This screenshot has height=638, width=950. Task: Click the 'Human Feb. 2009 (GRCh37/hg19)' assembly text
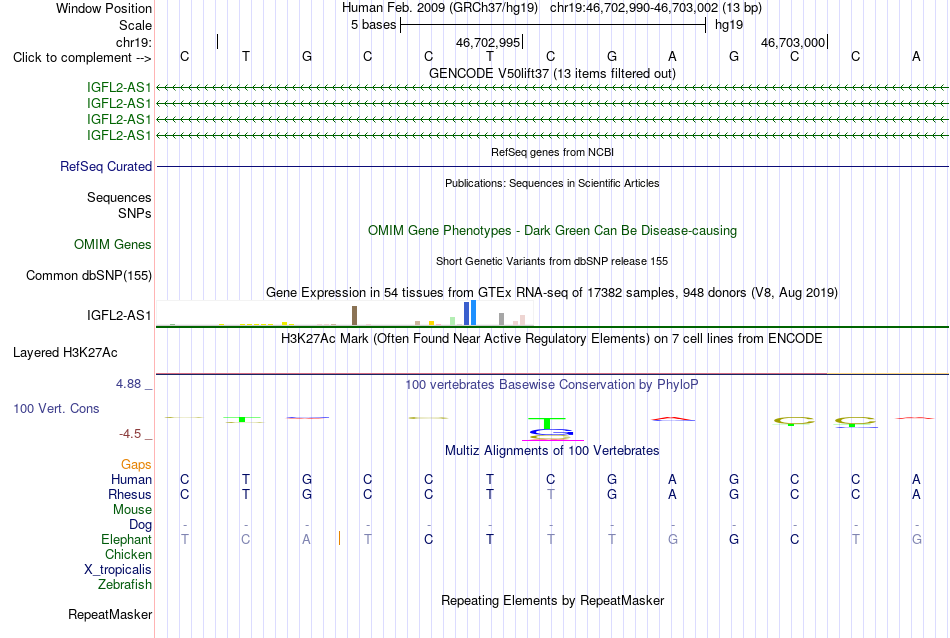click(440, 8)
